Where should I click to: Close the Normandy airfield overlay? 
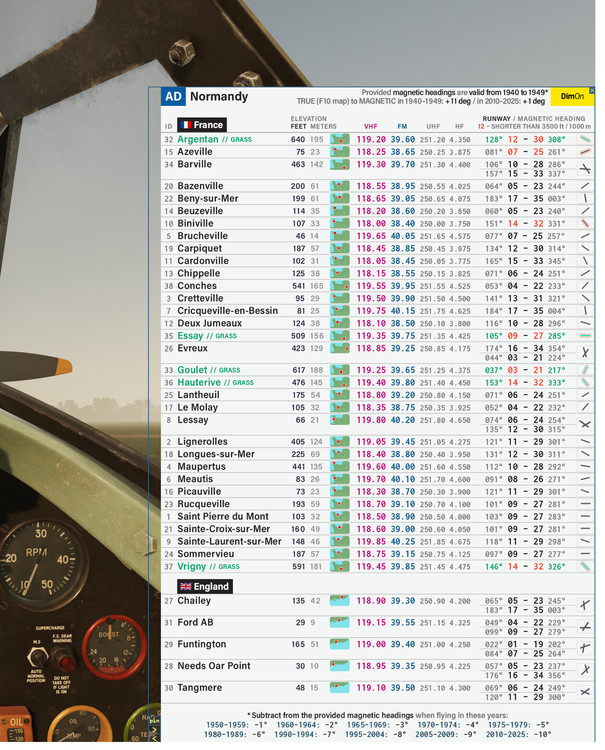pyautogui.click(x=592, y=90)
